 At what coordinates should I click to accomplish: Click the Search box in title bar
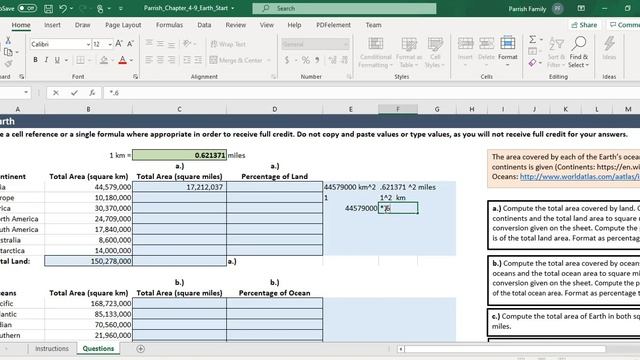point(344,8)
